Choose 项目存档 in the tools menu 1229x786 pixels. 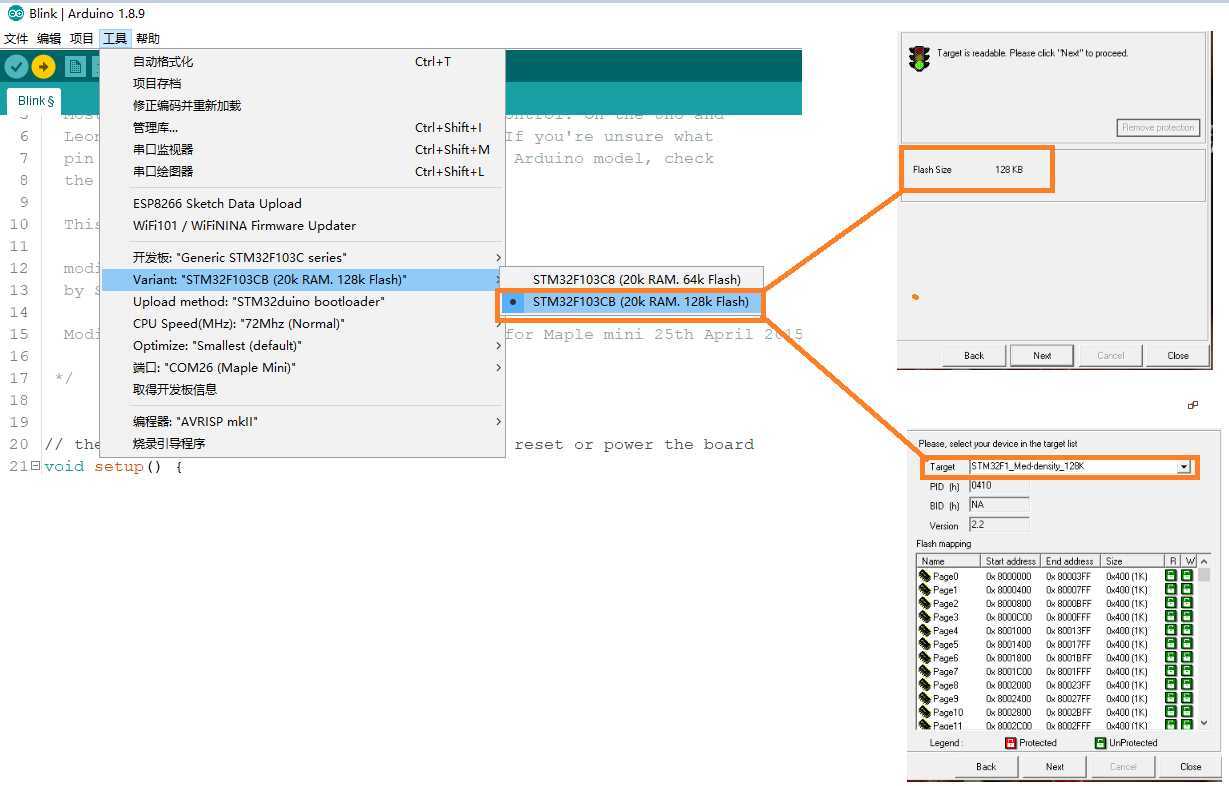(302, 83)
